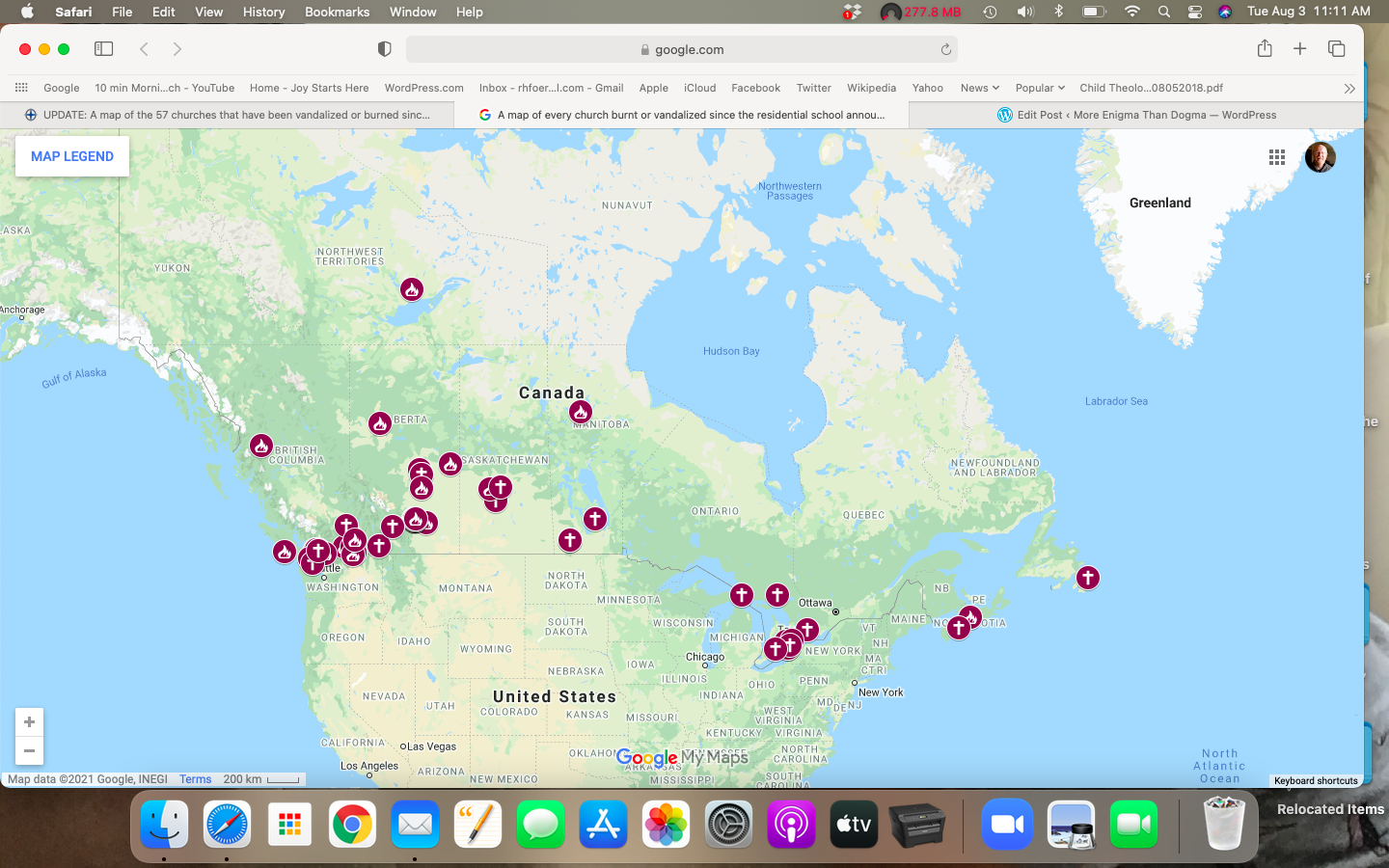Click the Google account profile picture
The image size is (1389, 868).
(1320, 157)
